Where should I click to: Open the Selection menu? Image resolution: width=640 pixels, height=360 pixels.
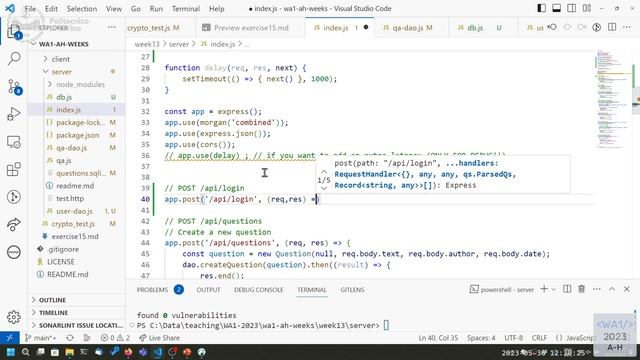[x=82, y=9]
